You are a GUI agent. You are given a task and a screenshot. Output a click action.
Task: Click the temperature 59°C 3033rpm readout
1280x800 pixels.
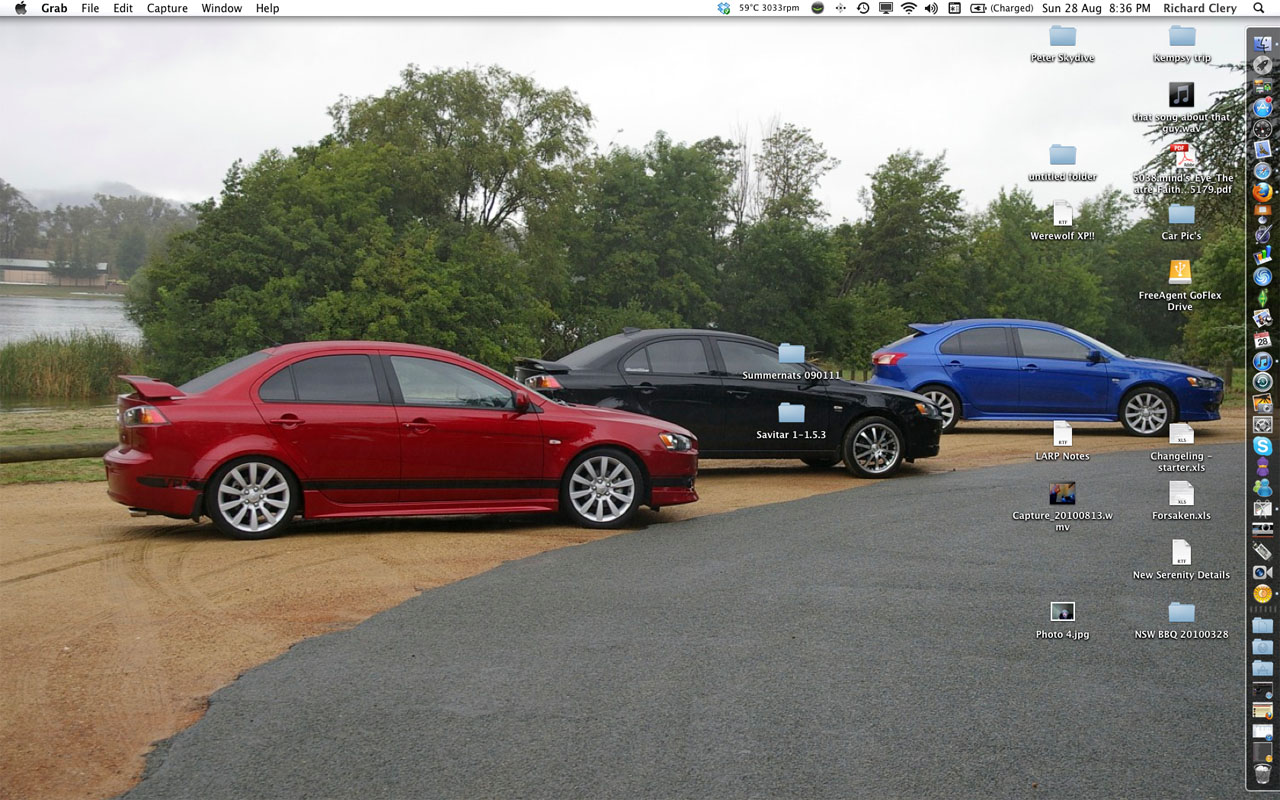coord(769,8)
